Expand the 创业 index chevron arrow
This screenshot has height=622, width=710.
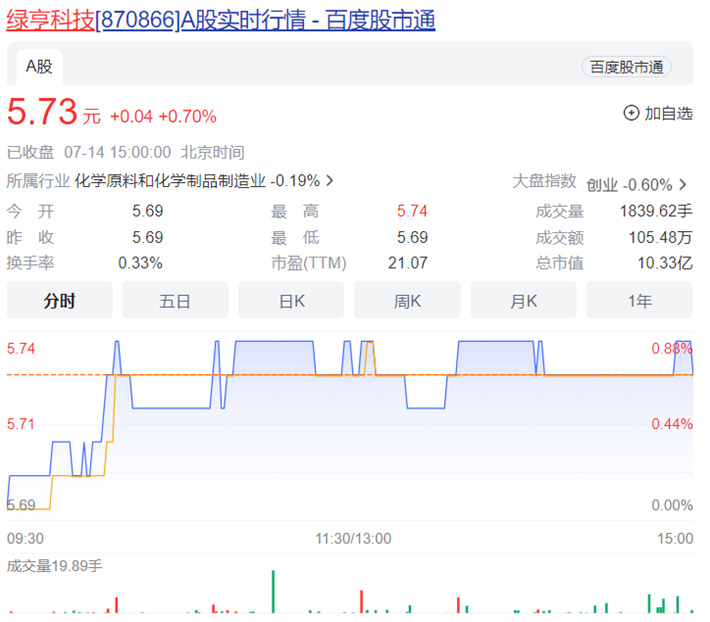point(683,184)
